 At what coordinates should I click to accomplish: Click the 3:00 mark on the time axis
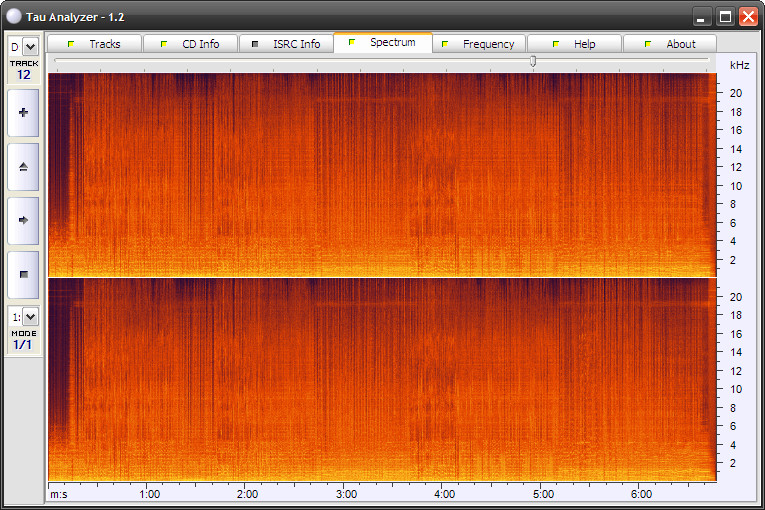[x=345, y=494]
